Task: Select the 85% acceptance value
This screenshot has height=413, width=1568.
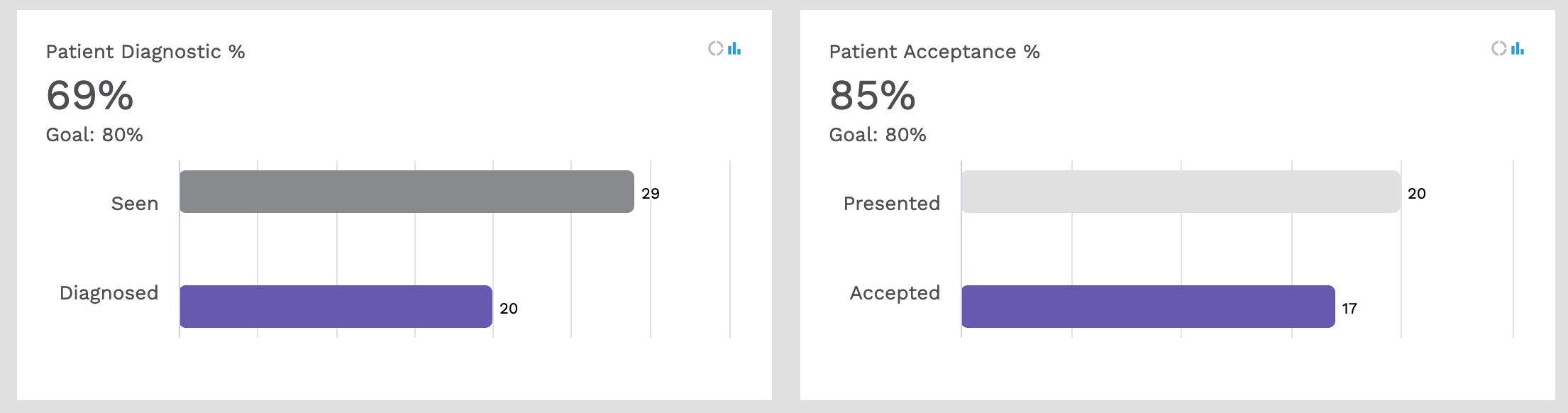Action: [x=873, y=96]
